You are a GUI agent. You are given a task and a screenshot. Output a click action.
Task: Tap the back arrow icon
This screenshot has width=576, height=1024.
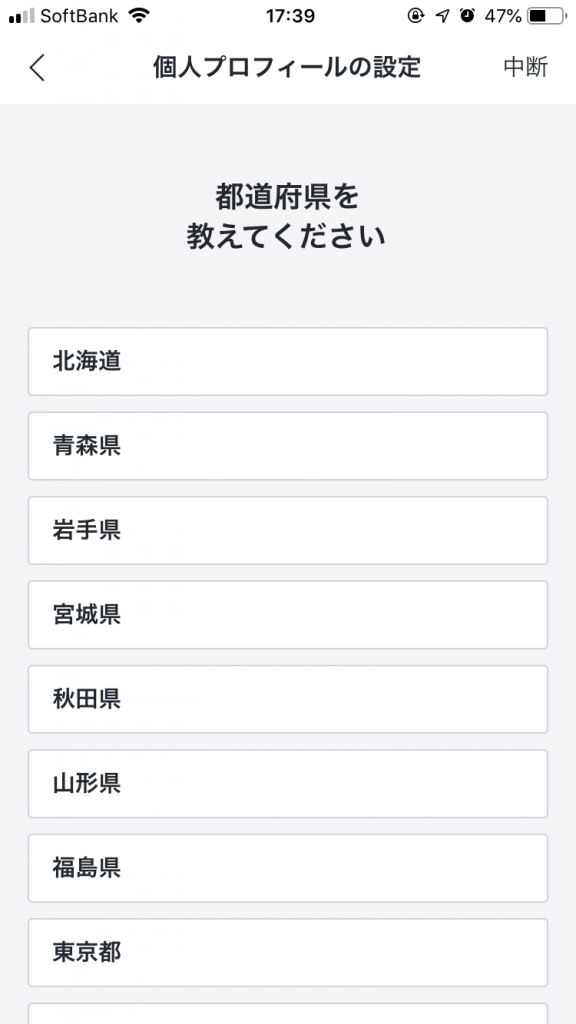[x=37, y=67]
